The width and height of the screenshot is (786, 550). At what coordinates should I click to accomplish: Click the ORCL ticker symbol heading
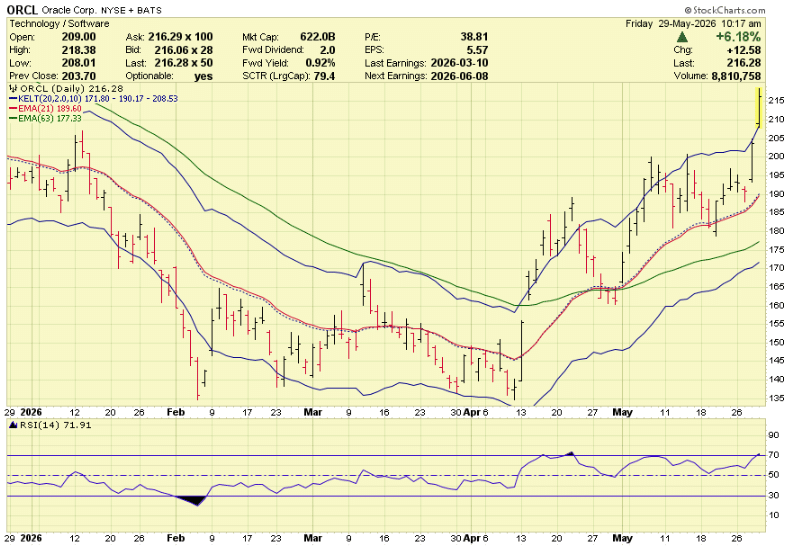pyautogui.click(x=22, y=10)
